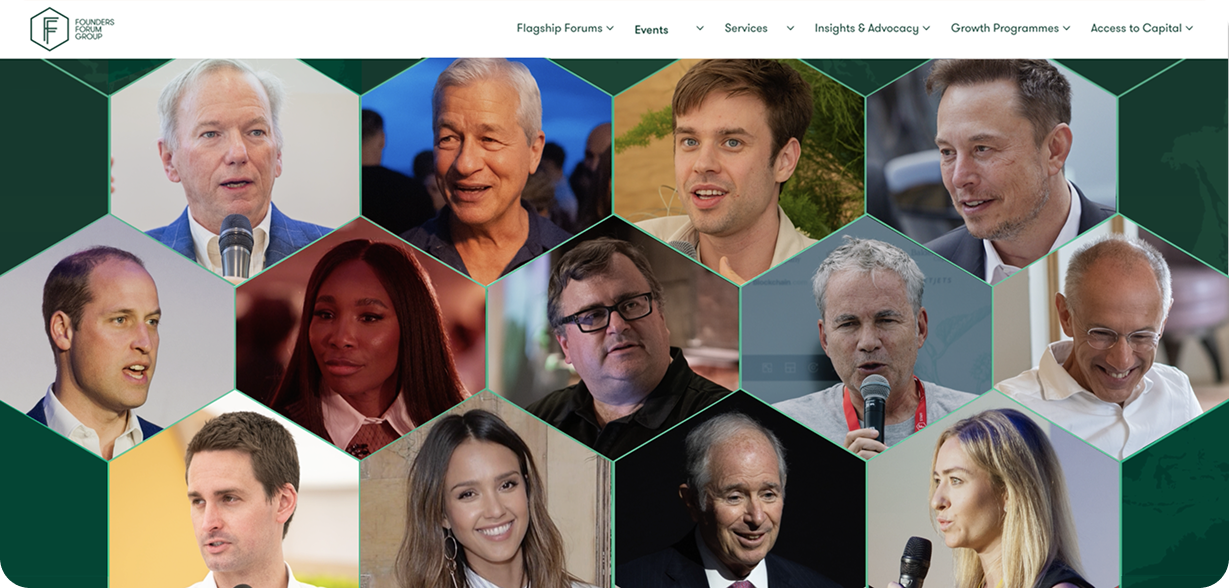
Task: Expand the chevron next to Services
Action: click(790, 28)
